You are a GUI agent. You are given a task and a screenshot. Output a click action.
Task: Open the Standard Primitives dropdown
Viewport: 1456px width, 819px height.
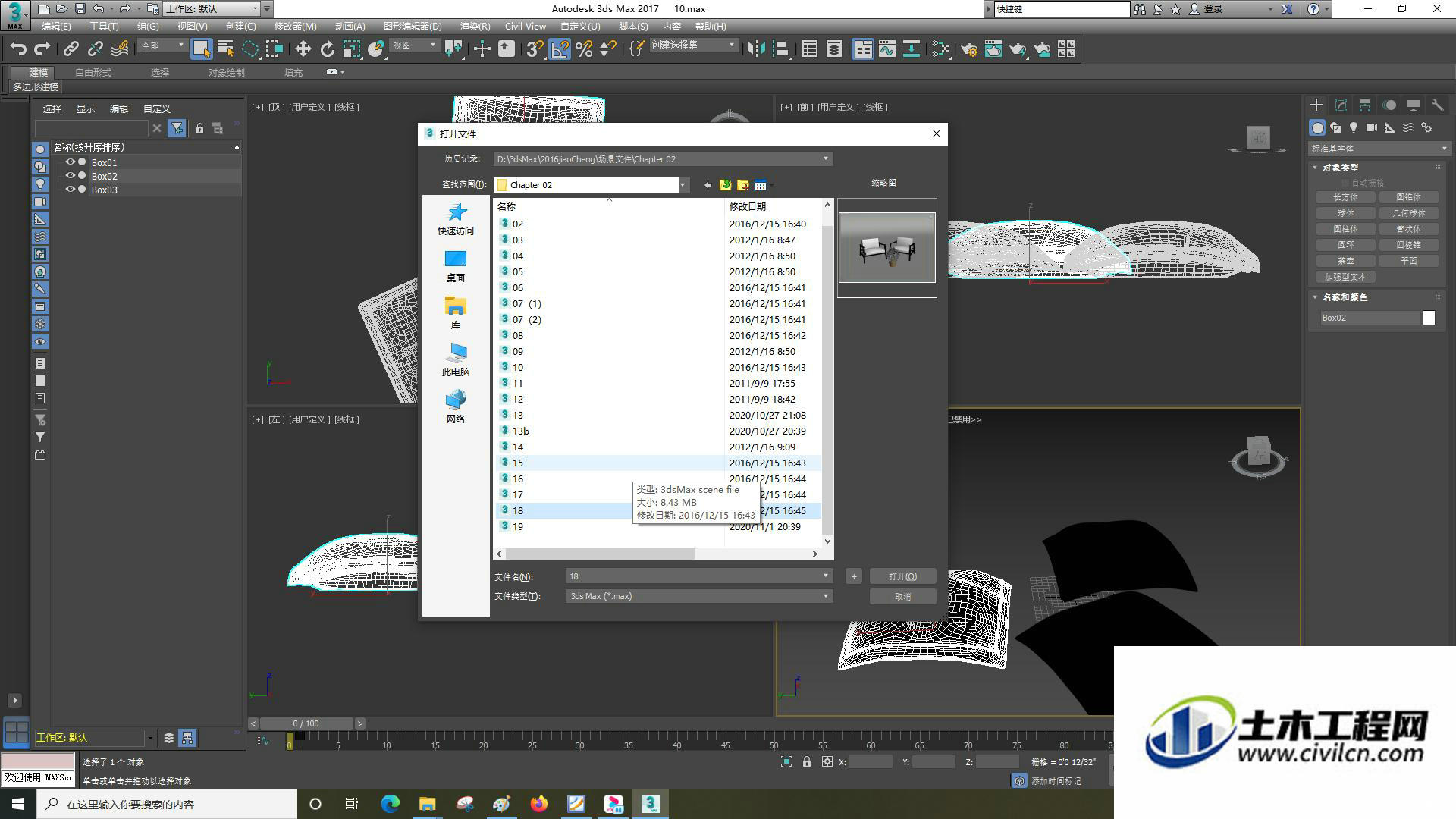[x=1379, y=149]
